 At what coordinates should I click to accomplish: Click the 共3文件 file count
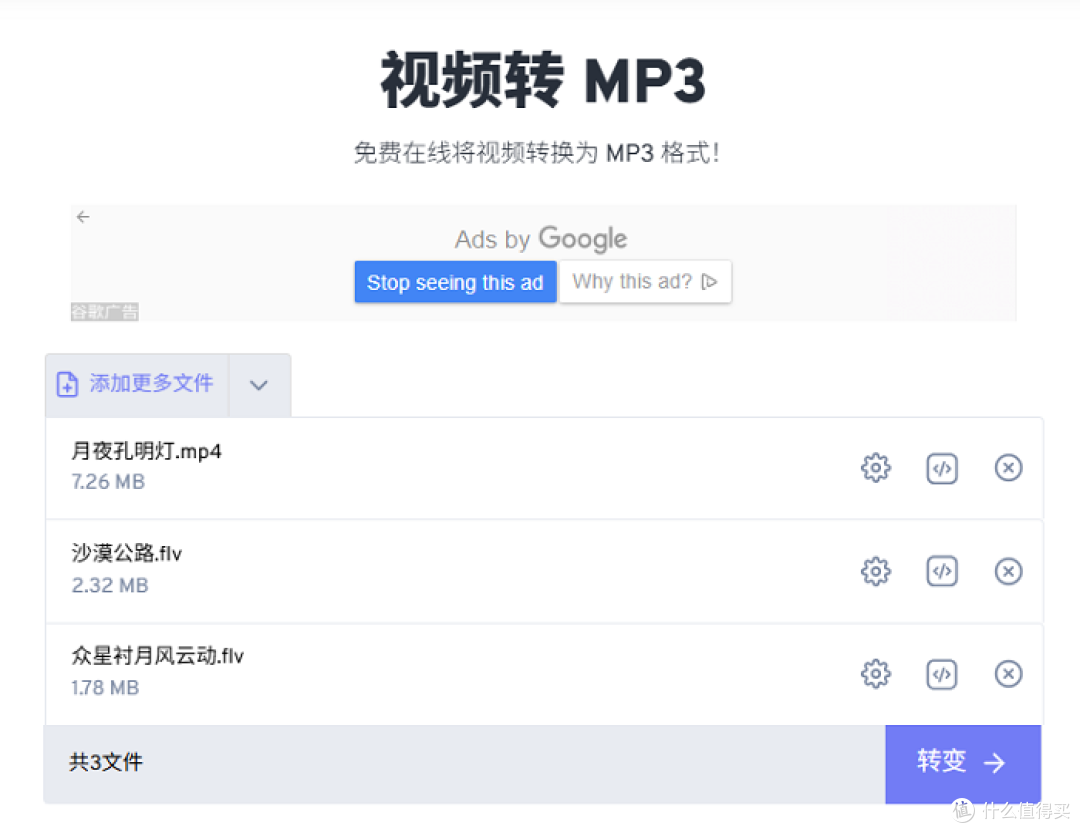click(x=105, y=762)
